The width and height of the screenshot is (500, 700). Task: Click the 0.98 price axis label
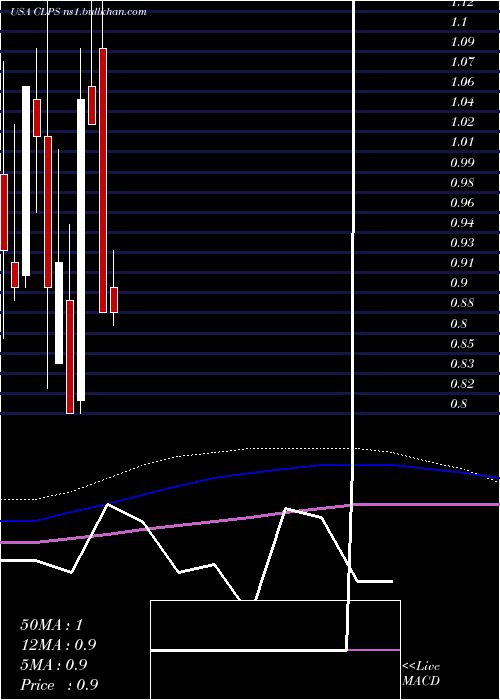[462, 183]
